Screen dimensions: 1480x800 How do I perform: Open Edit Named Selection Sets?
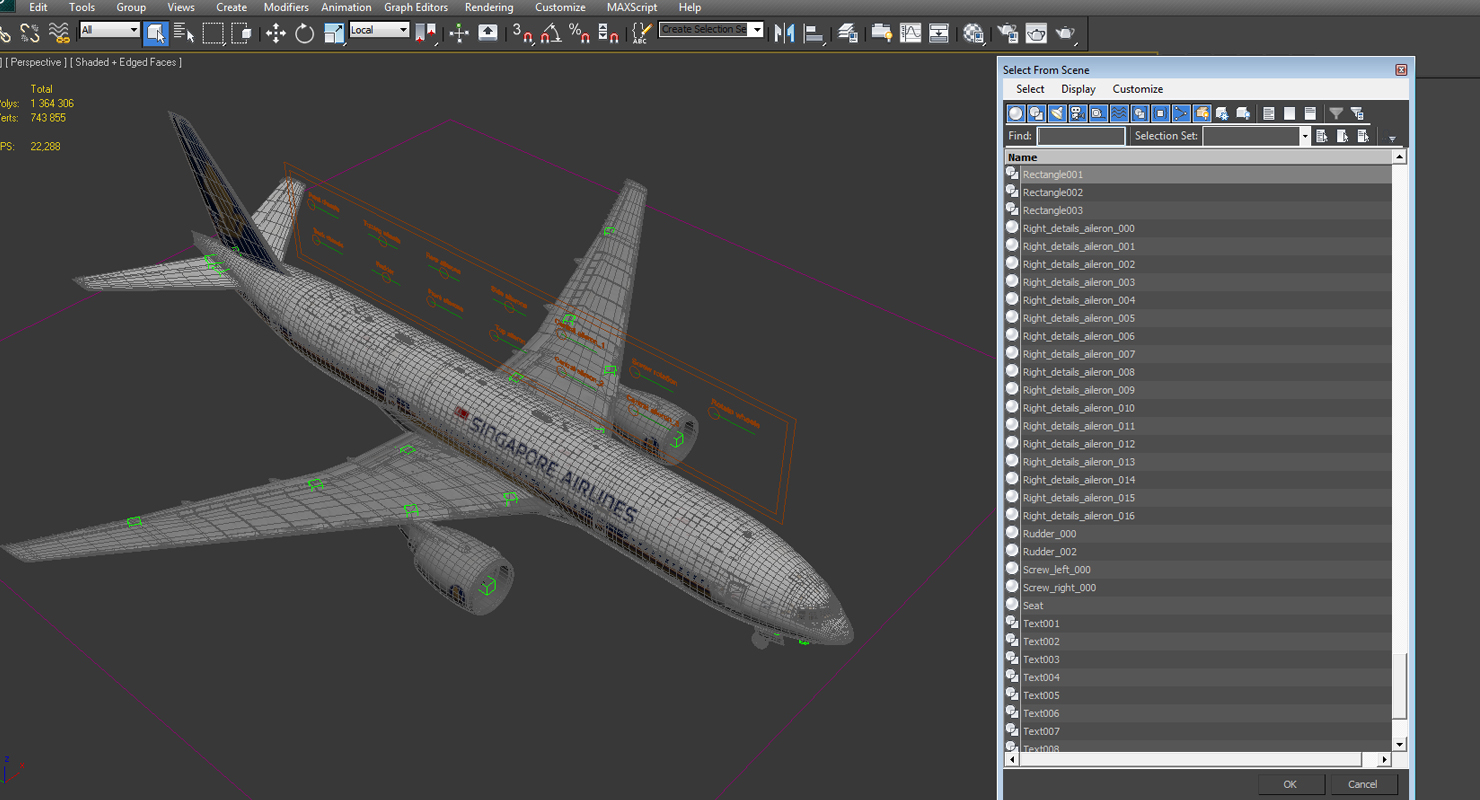(x=642, y=33)
